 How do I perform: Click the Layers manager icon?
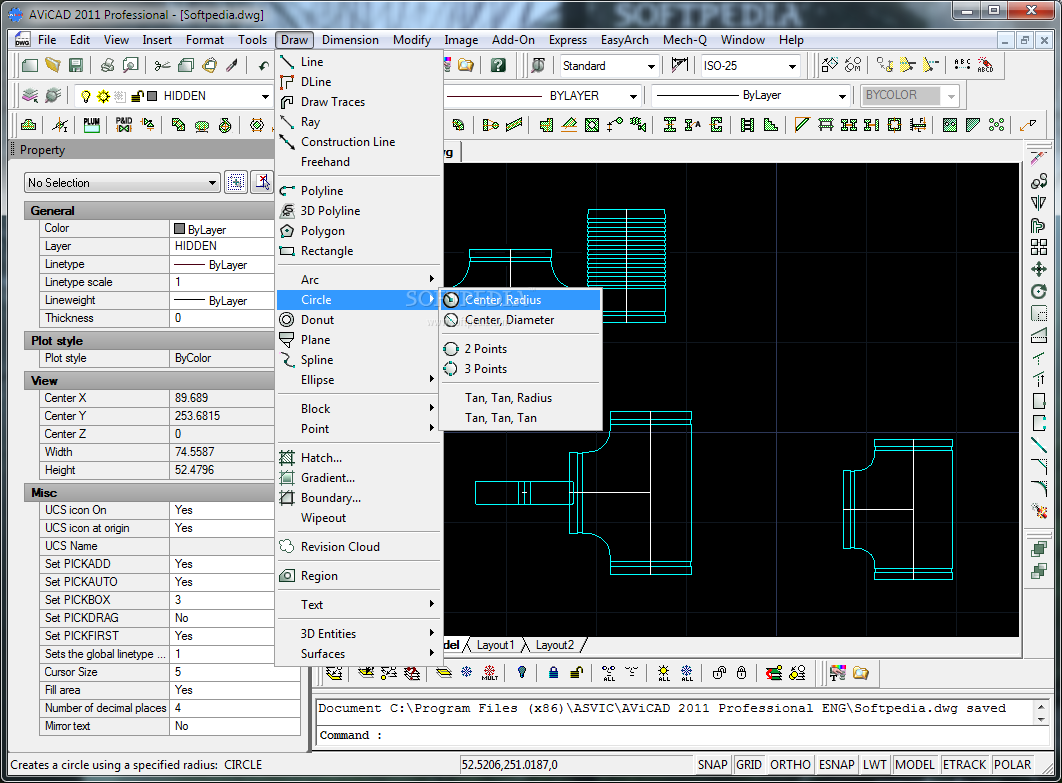[x=29, y=96]
